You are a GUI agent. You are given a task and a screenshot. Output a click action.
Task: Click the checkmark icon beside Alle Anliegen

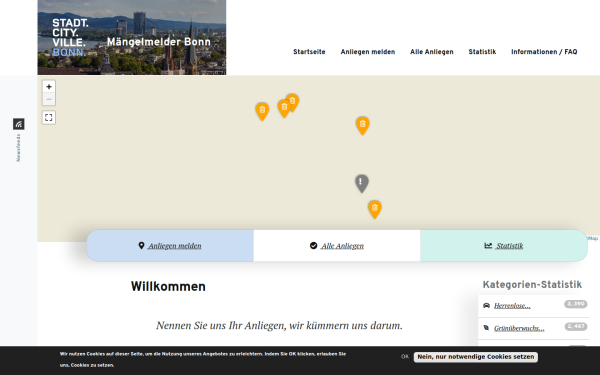click(x=313, y=246)
